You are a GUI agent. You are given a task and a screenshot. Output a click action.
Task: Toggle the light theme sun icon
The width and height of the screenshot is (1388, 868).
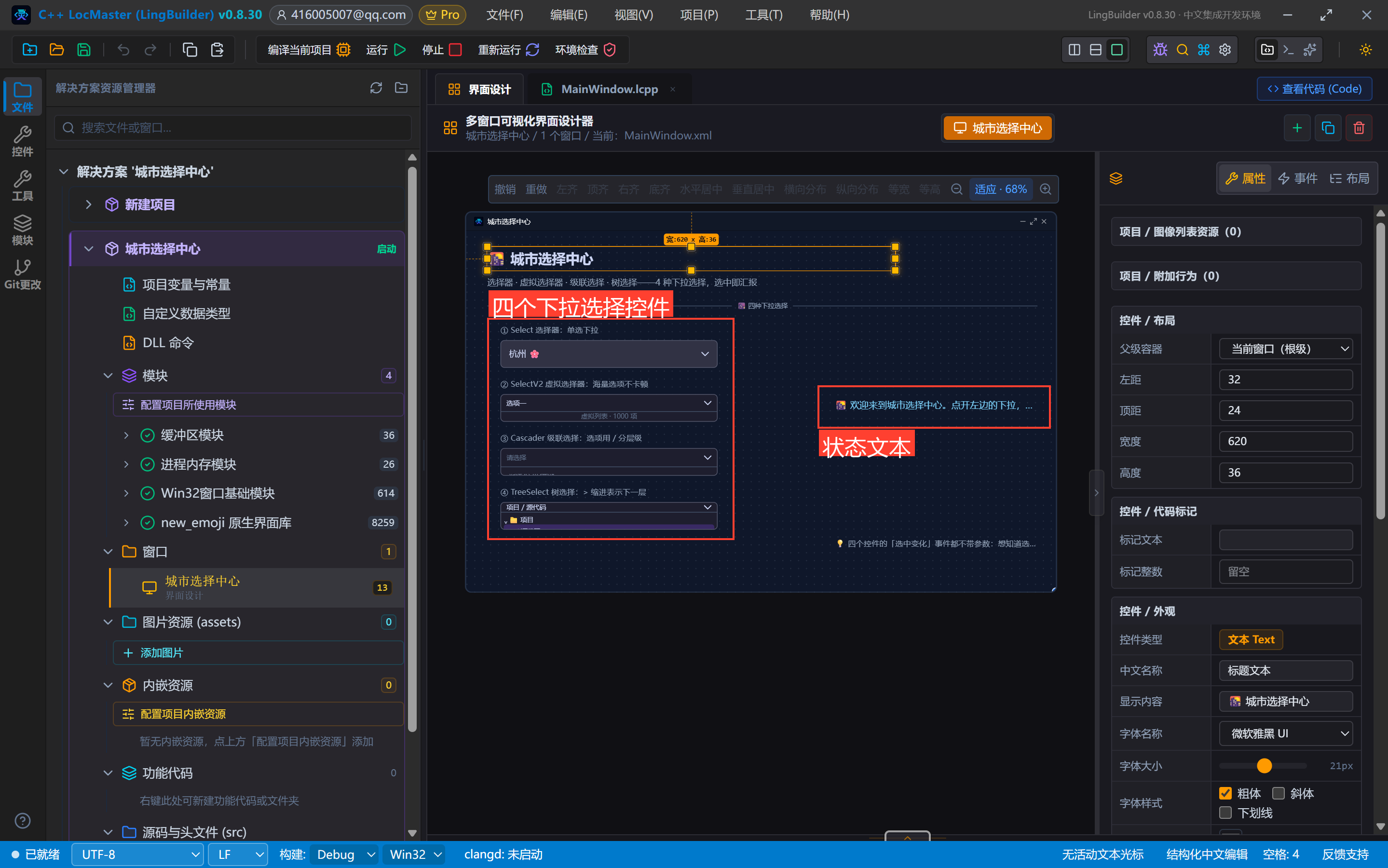click(x=1366, y=50)
